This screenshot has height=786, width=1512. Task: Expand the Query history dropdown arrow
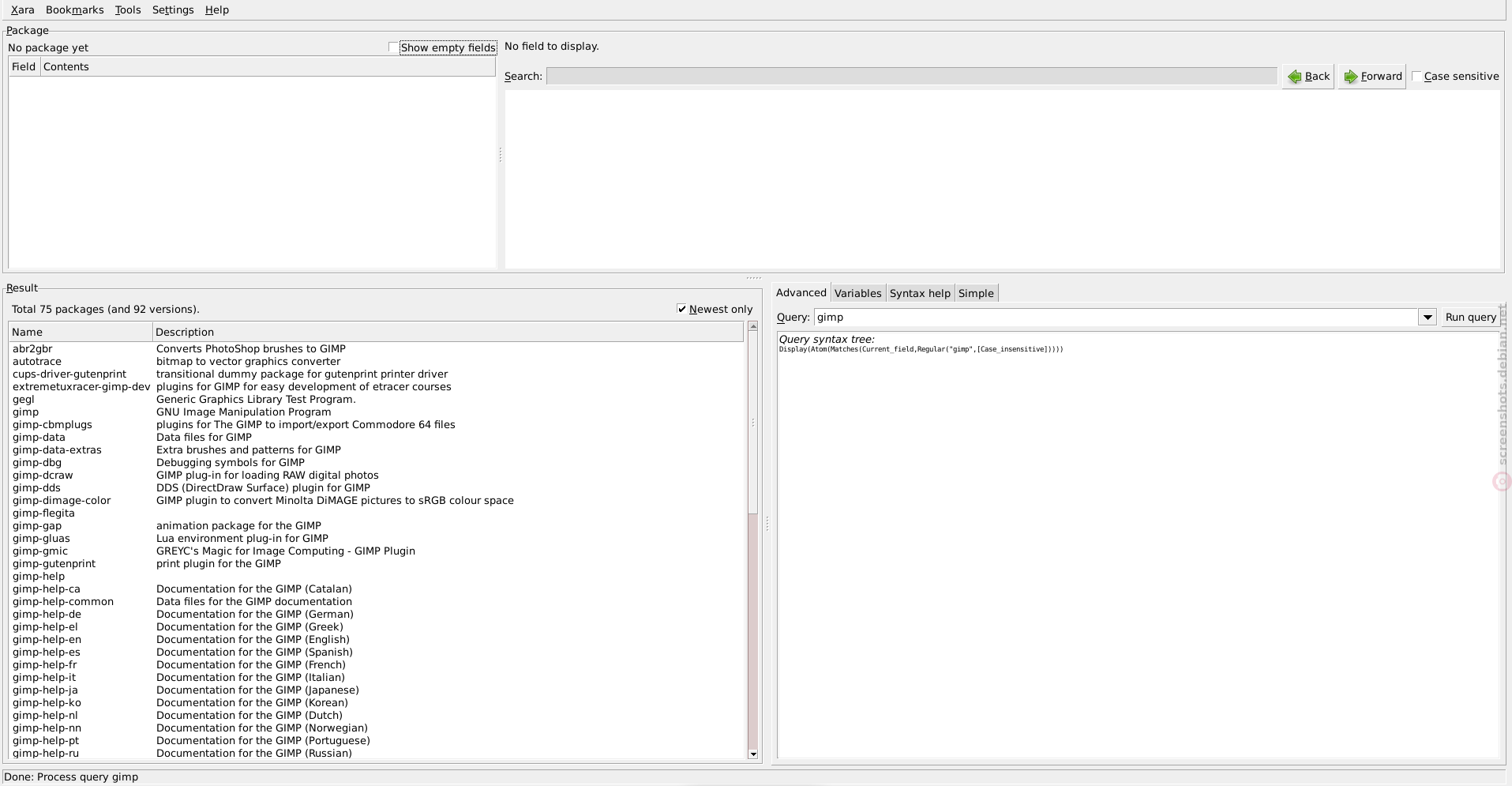click(x=1427, y=317)
